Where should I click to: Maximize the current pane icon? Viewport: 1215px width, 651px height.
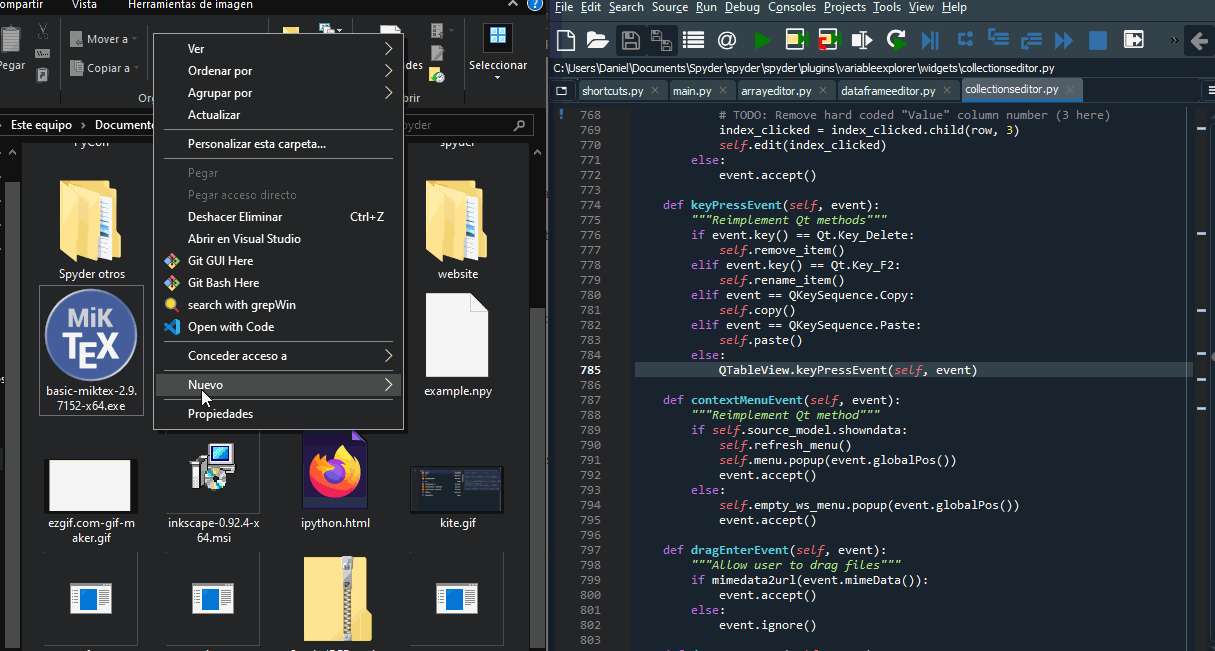(1133, 40)
